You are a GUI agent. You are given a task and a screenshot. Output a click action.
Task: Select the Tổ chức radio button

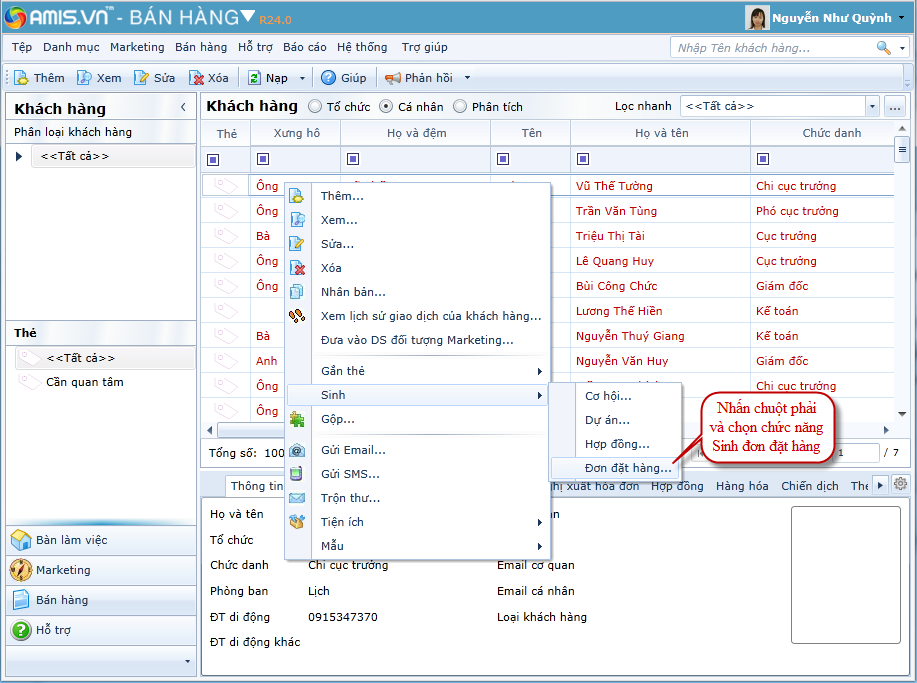[315, 107]
